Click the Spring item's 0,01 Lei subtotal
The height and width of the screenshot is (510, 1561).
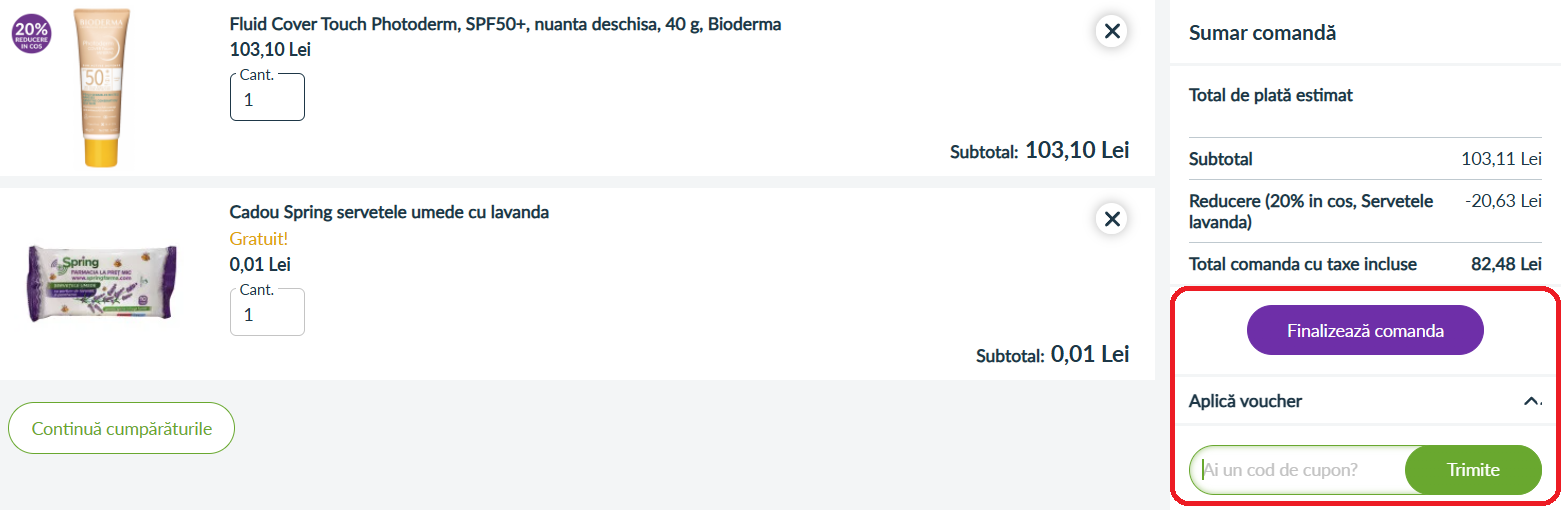pyautogui.click(x=1089, y=354)
